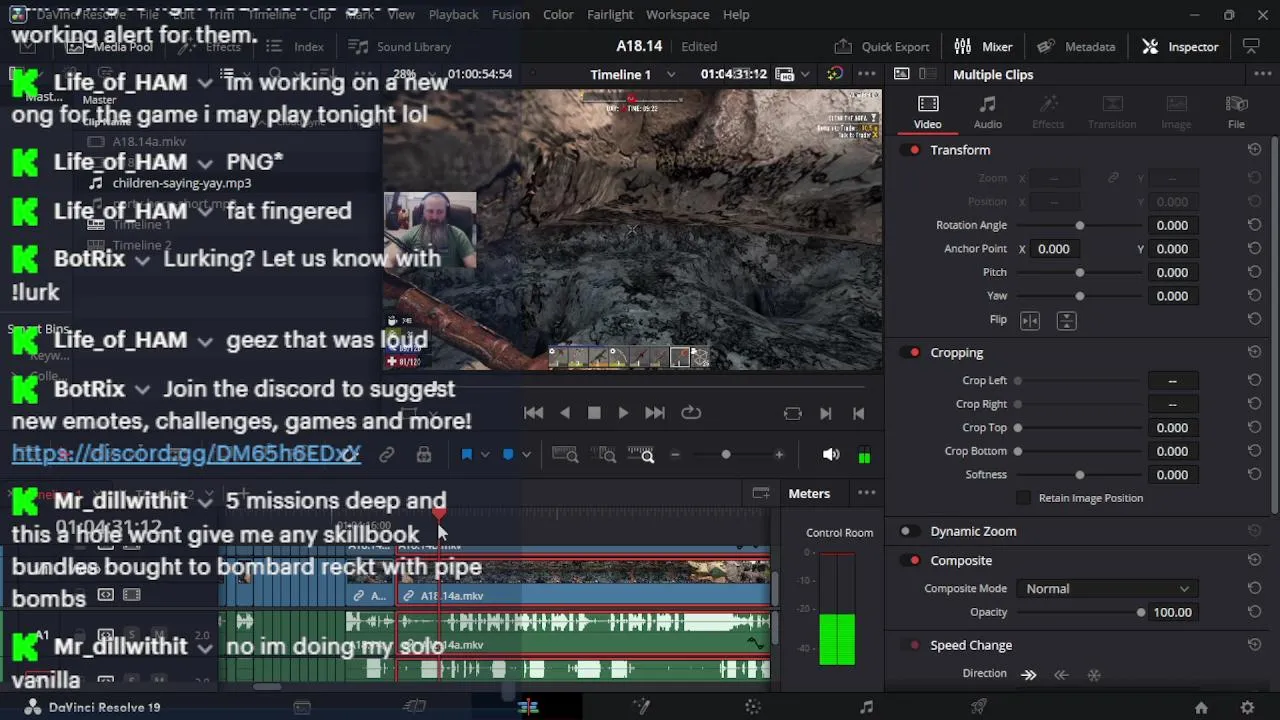Open the marker color dropdown arrow
The width and height of the screenshot is (1280, 720).
[526, 455]
